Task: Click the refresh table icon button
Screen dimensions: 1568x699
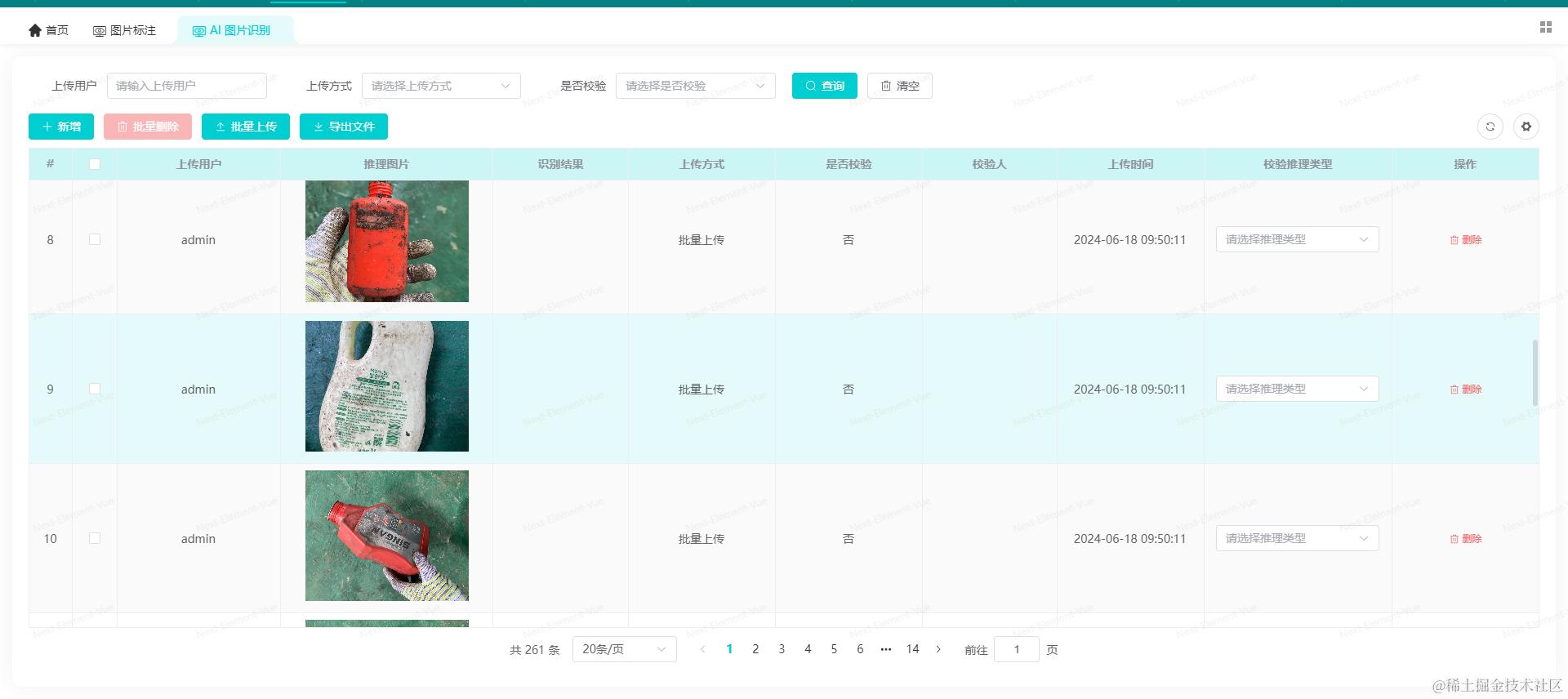Action: 1490,127
